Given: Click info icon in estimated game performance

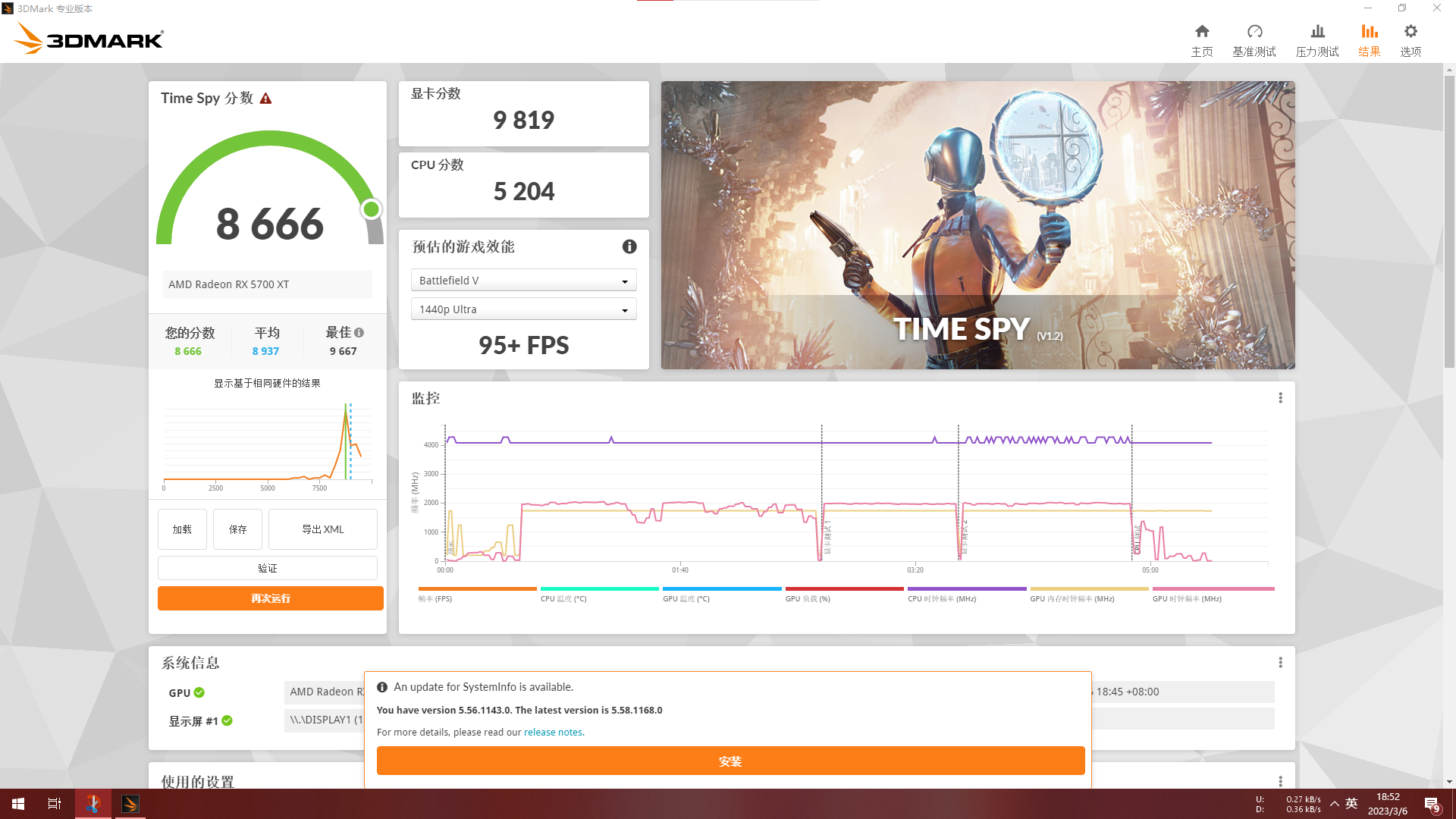Looking at the screenshot, I should [629, 246].
